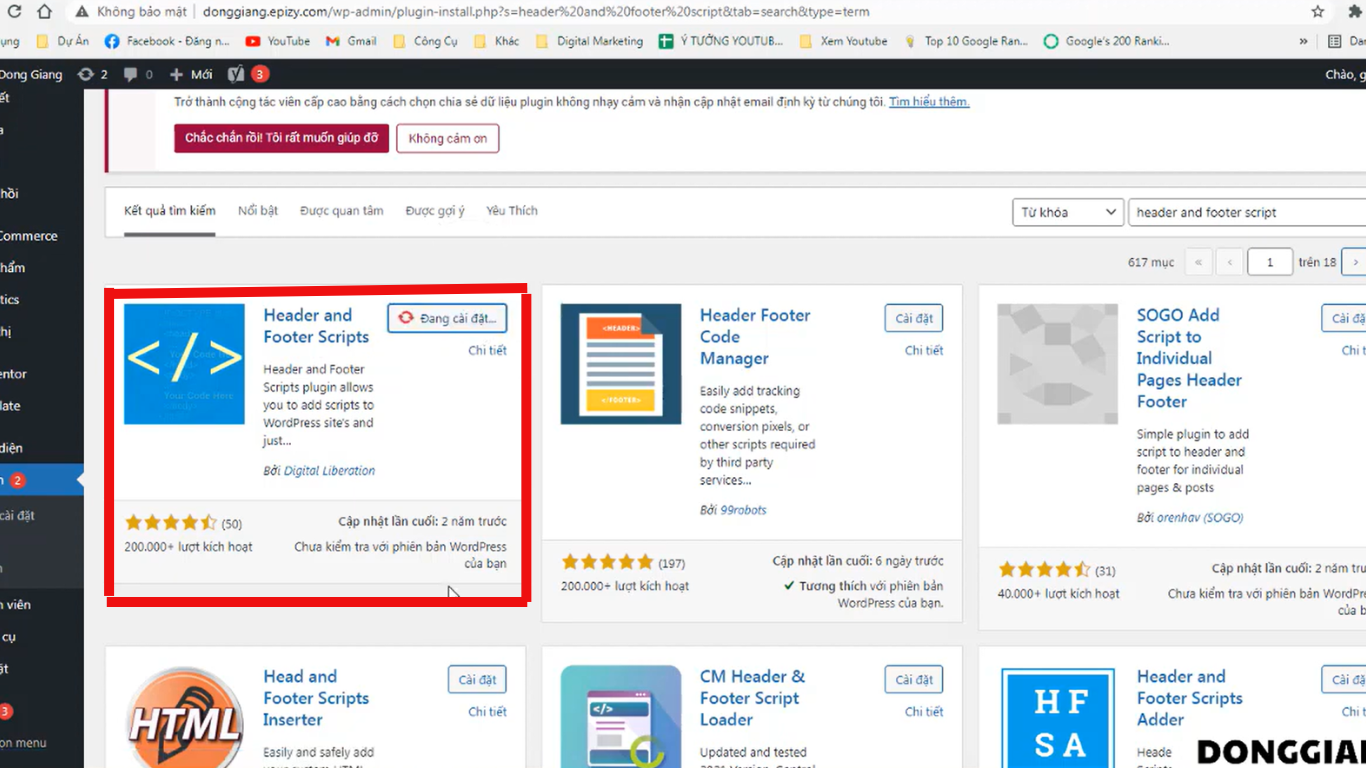Go to next results page arrow

[1354, 262]
